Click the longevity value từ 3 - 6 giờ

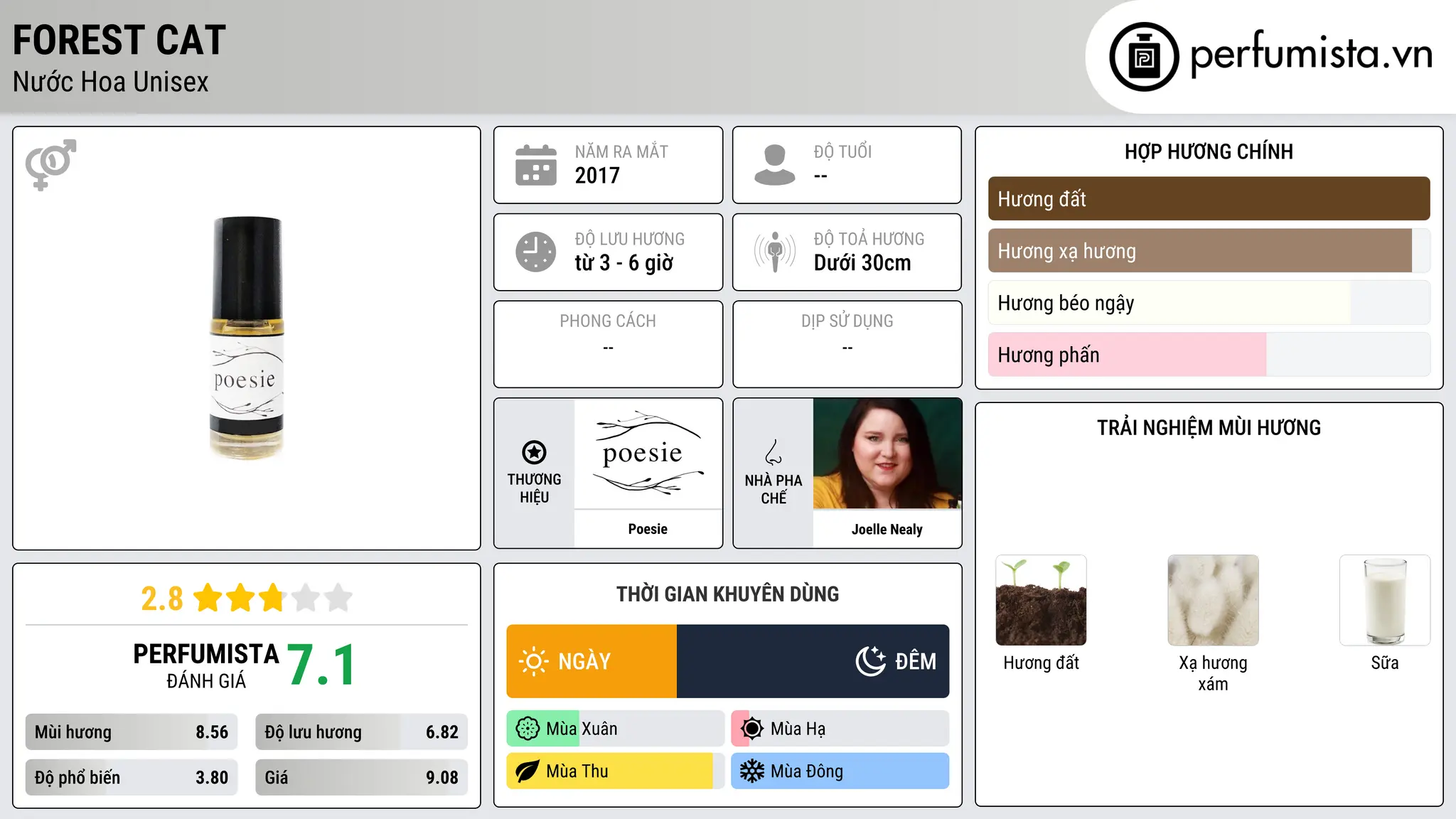[x=624, y=263]
